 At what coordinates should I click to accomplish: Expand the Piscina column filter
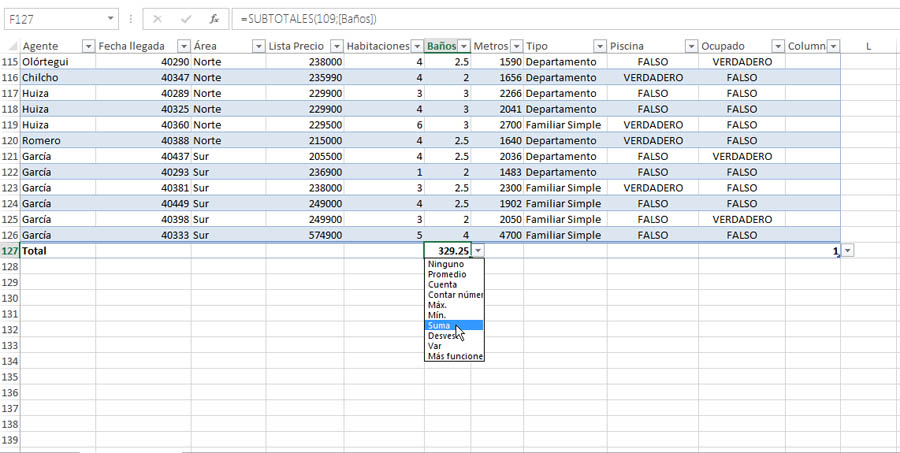click(x=690, y=46)
